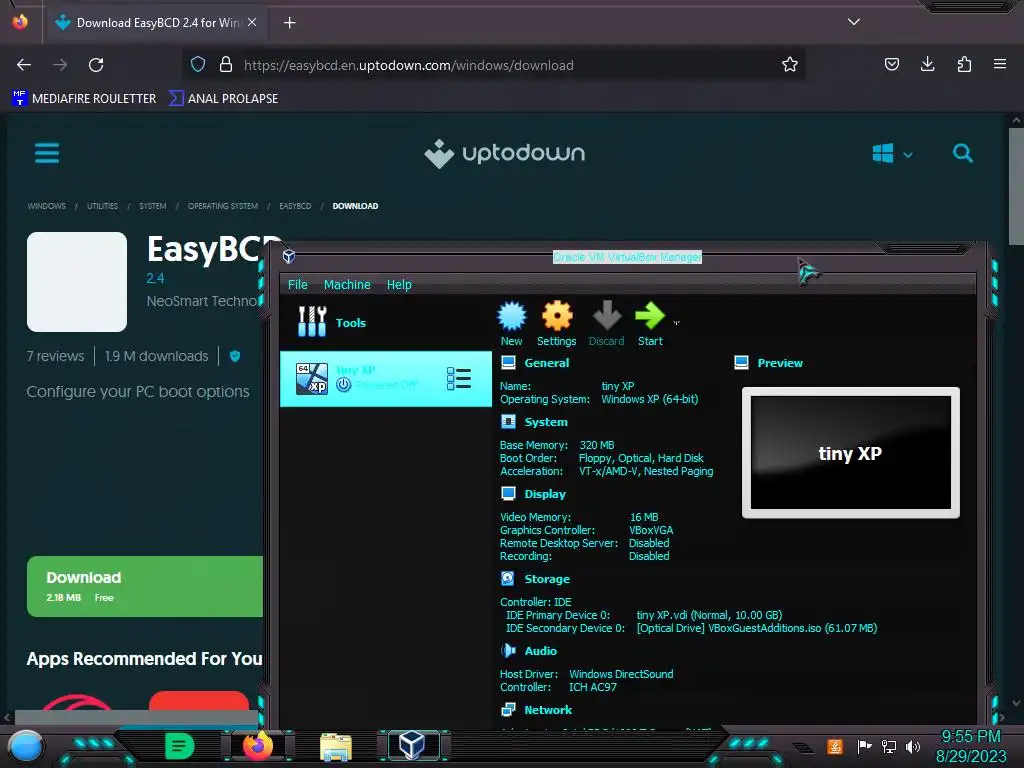The width and height of the screenshot is (1024, 768).
Task: Click the Audio section header
Action: point(541,650)
